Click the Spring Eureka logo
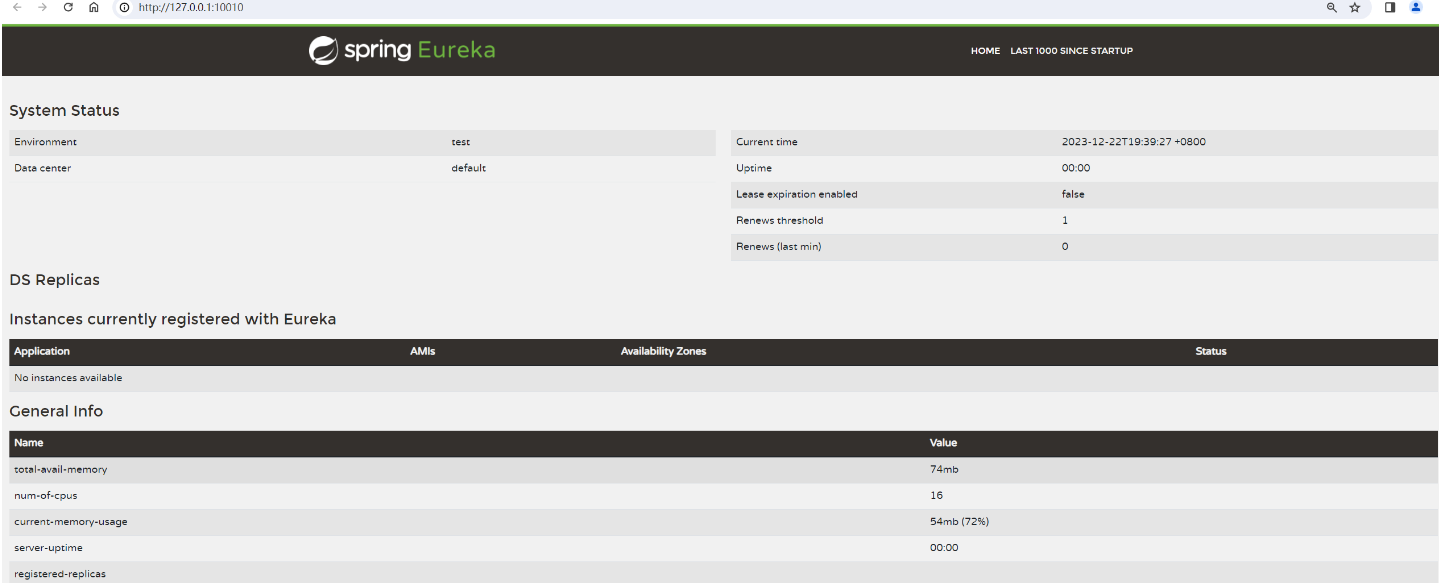Image resolution: width=1443 pixels, height=583 pixels. tap(402, 50)
